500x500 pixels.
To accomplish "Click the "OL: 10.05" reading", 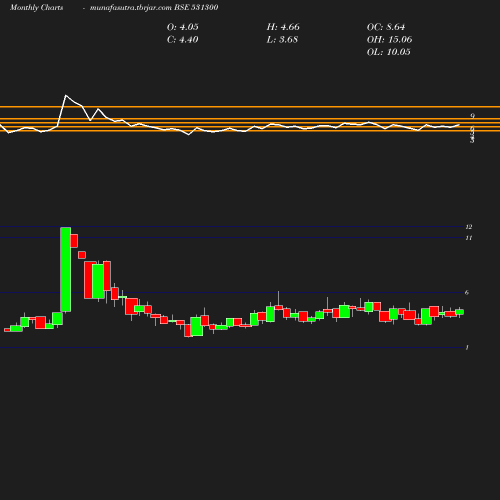I will [389, 52].
